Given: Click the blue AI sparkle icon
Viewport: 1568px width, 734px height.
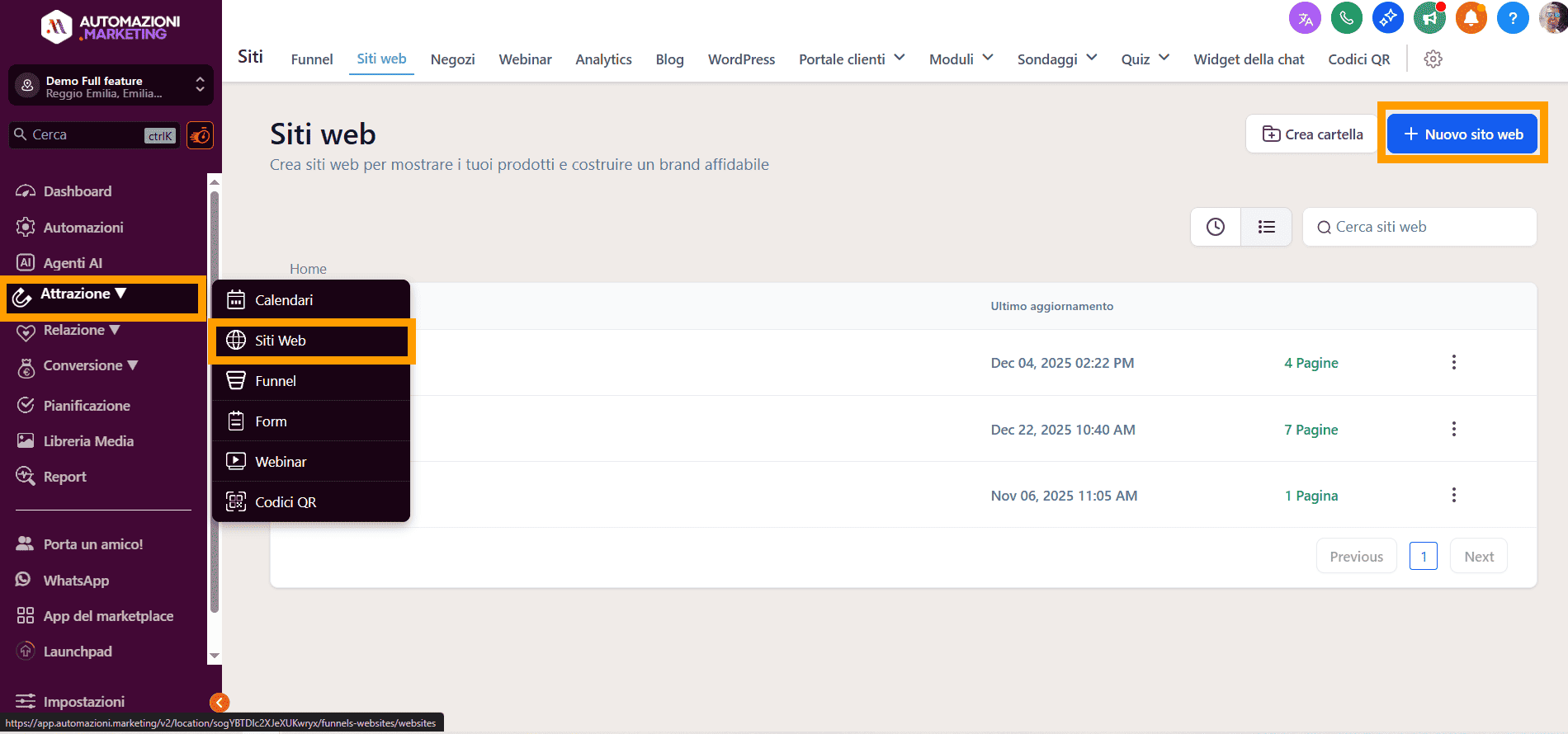Looking at the screenshot, I should click(x=1388, y=18).
